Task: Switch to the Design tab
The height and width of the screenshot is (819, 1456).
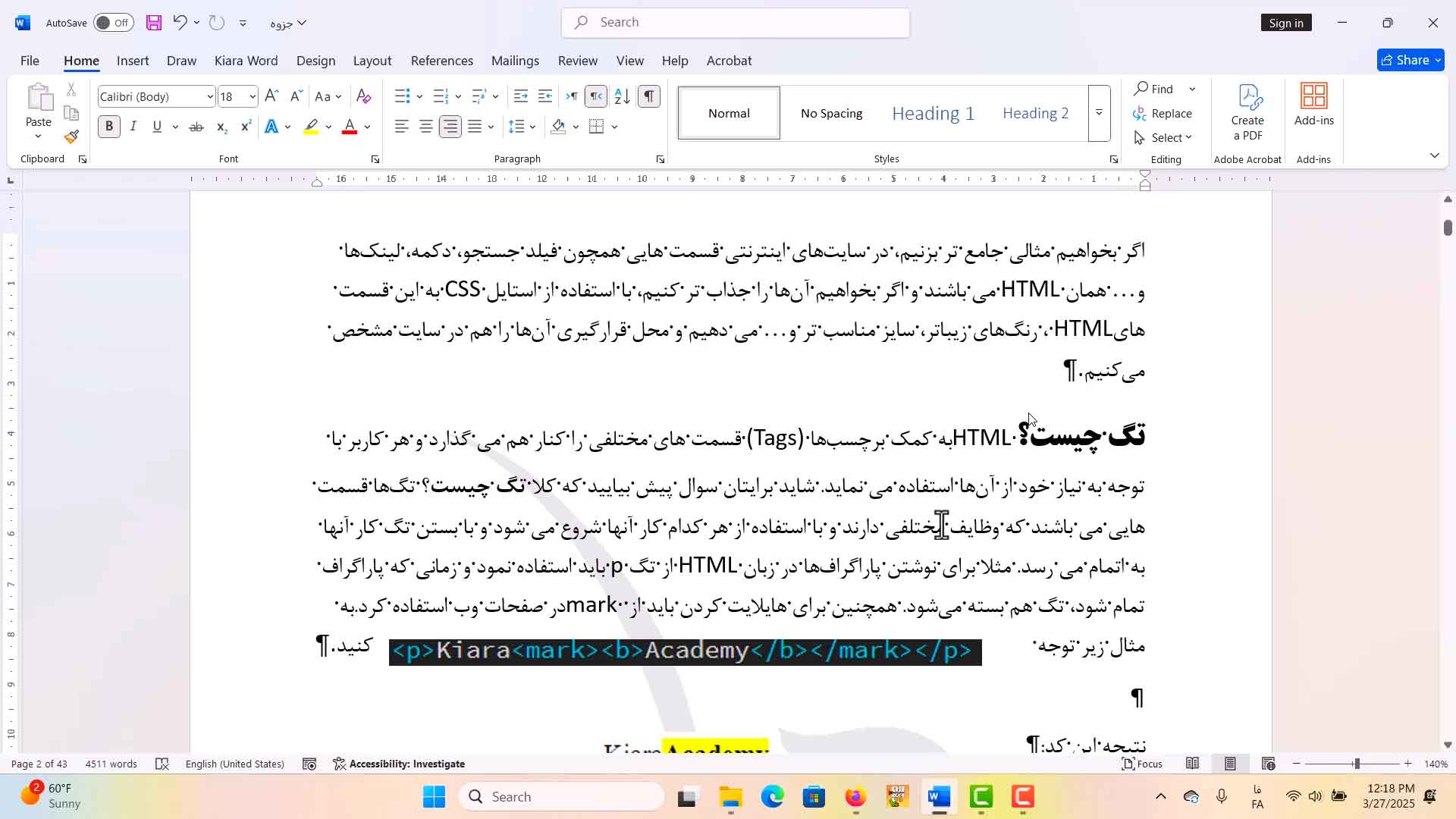Action: click(315, 61)
